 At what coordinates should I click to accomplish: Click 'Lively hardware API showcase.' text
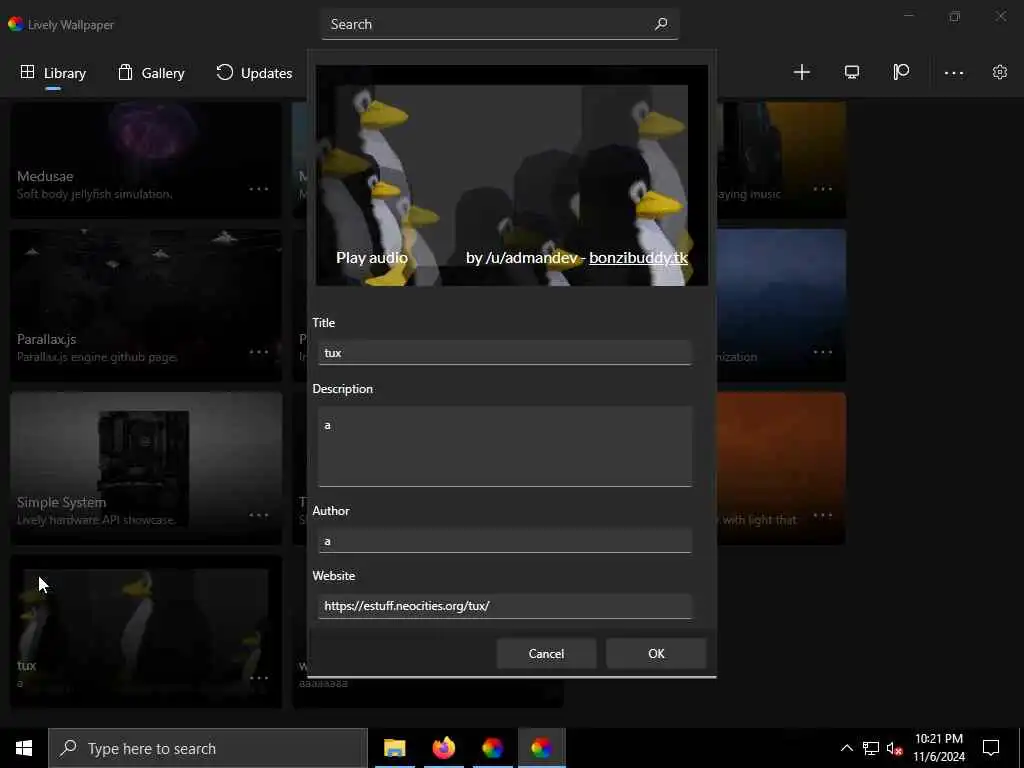[96, 520]
